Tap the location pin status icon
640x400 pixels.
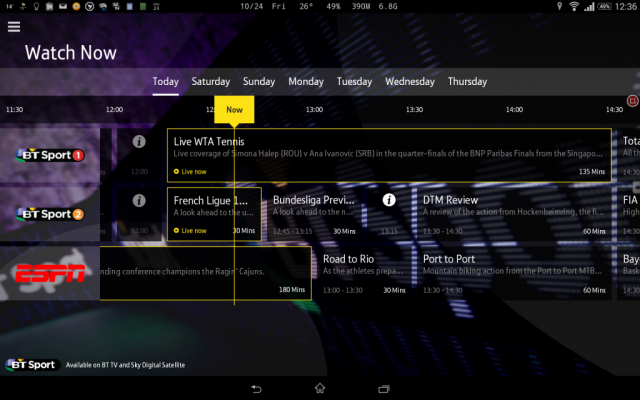click(x=560, y=6)
